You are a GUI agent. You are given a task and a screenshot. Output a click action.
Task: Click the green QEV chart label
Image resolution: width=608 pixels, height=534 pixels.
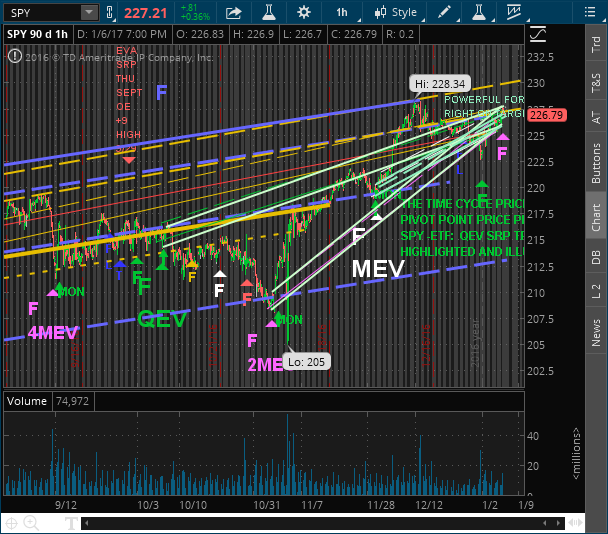pos(162,319)
